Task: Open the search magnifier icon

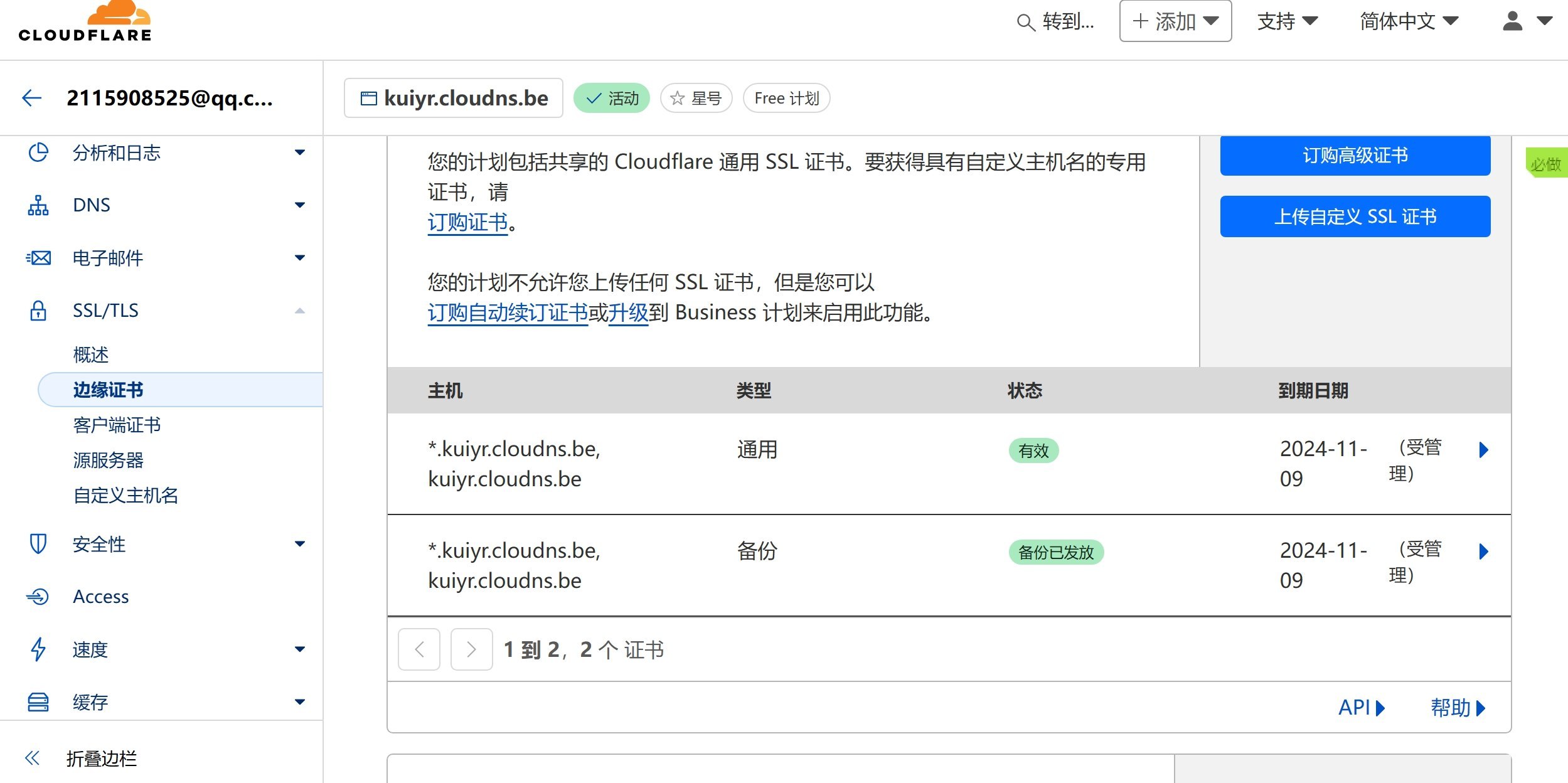Action: point(1025,23)
